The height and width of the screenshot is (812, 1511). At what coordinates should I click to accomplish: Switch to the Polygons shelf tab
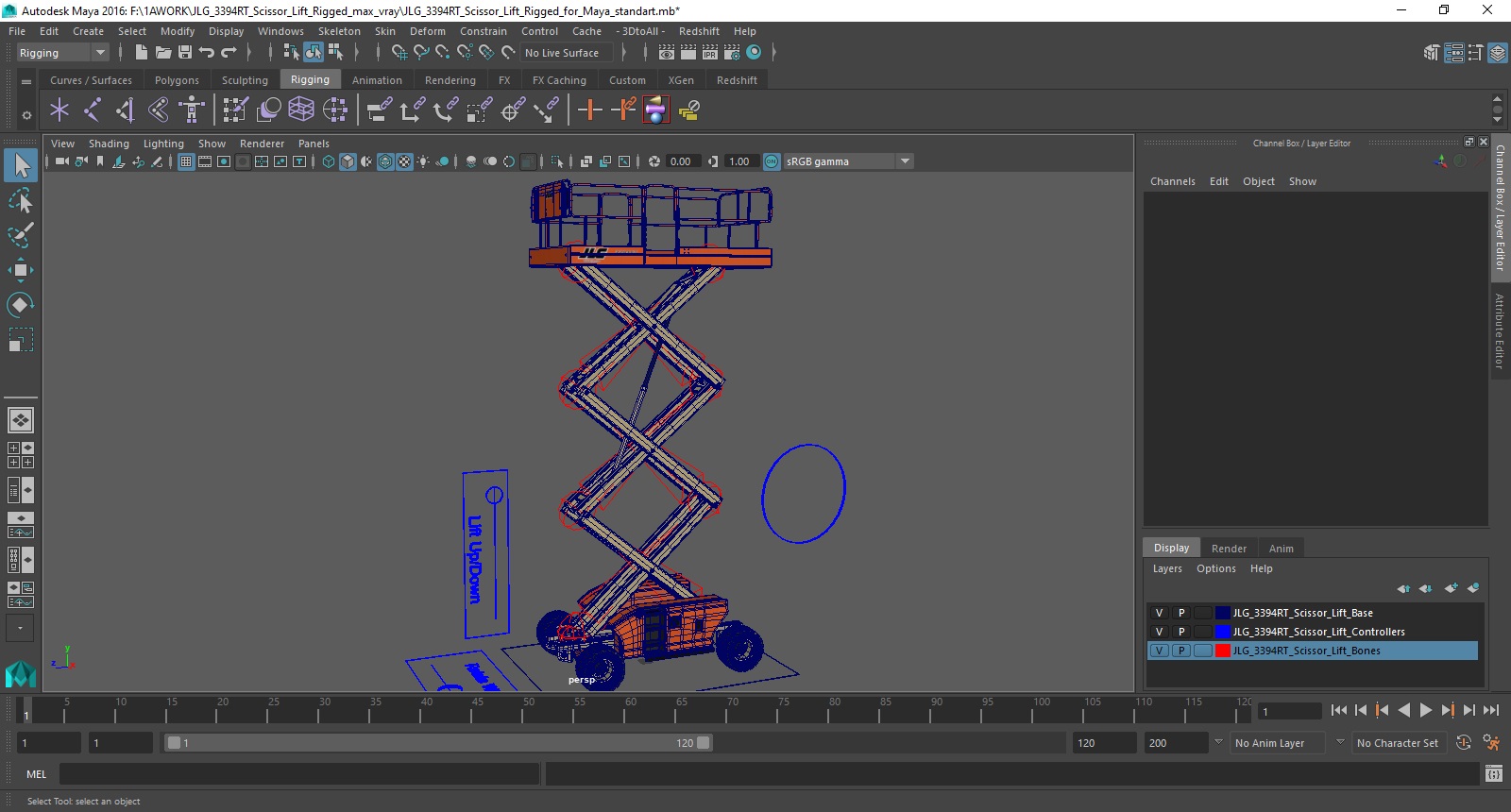177,80
